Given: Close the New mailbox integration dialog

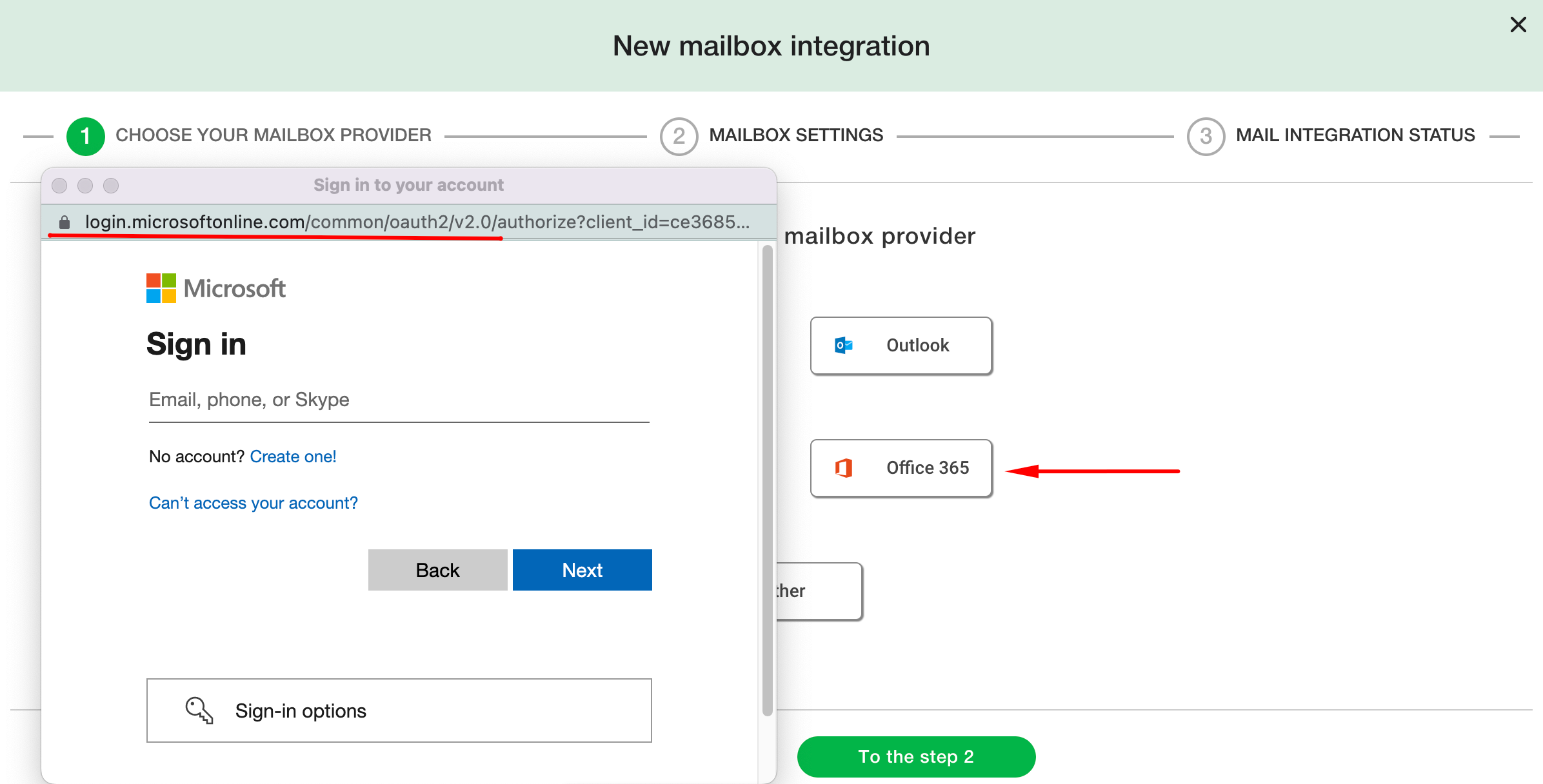Looking at the screenshot, I should point(1518,24).
